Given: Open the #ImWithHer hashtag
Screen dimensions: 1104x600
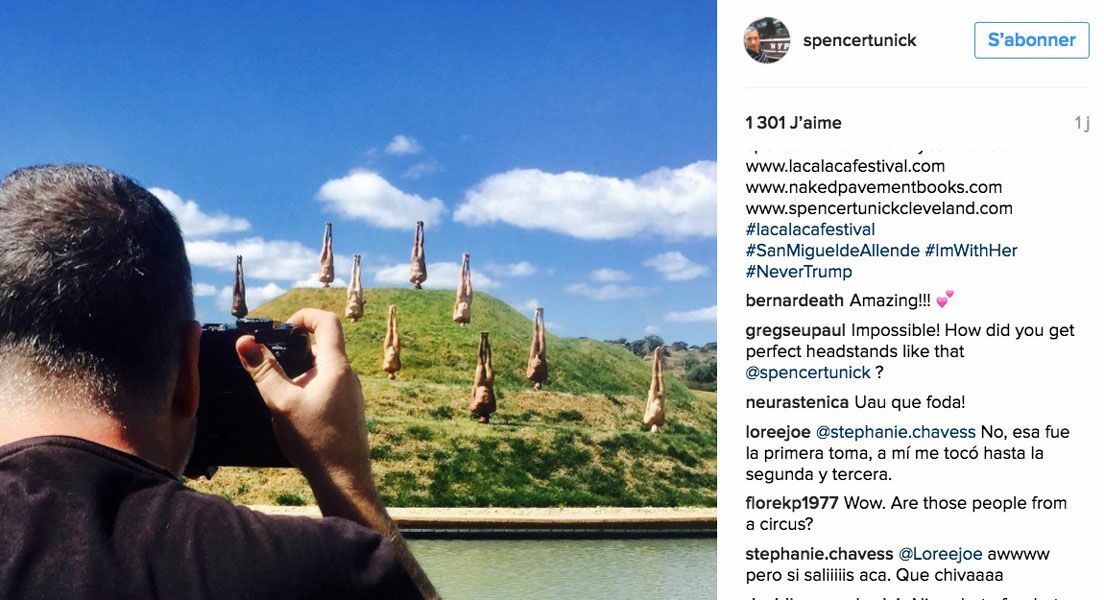Looking at the screenshot, I should pos(971,251).
